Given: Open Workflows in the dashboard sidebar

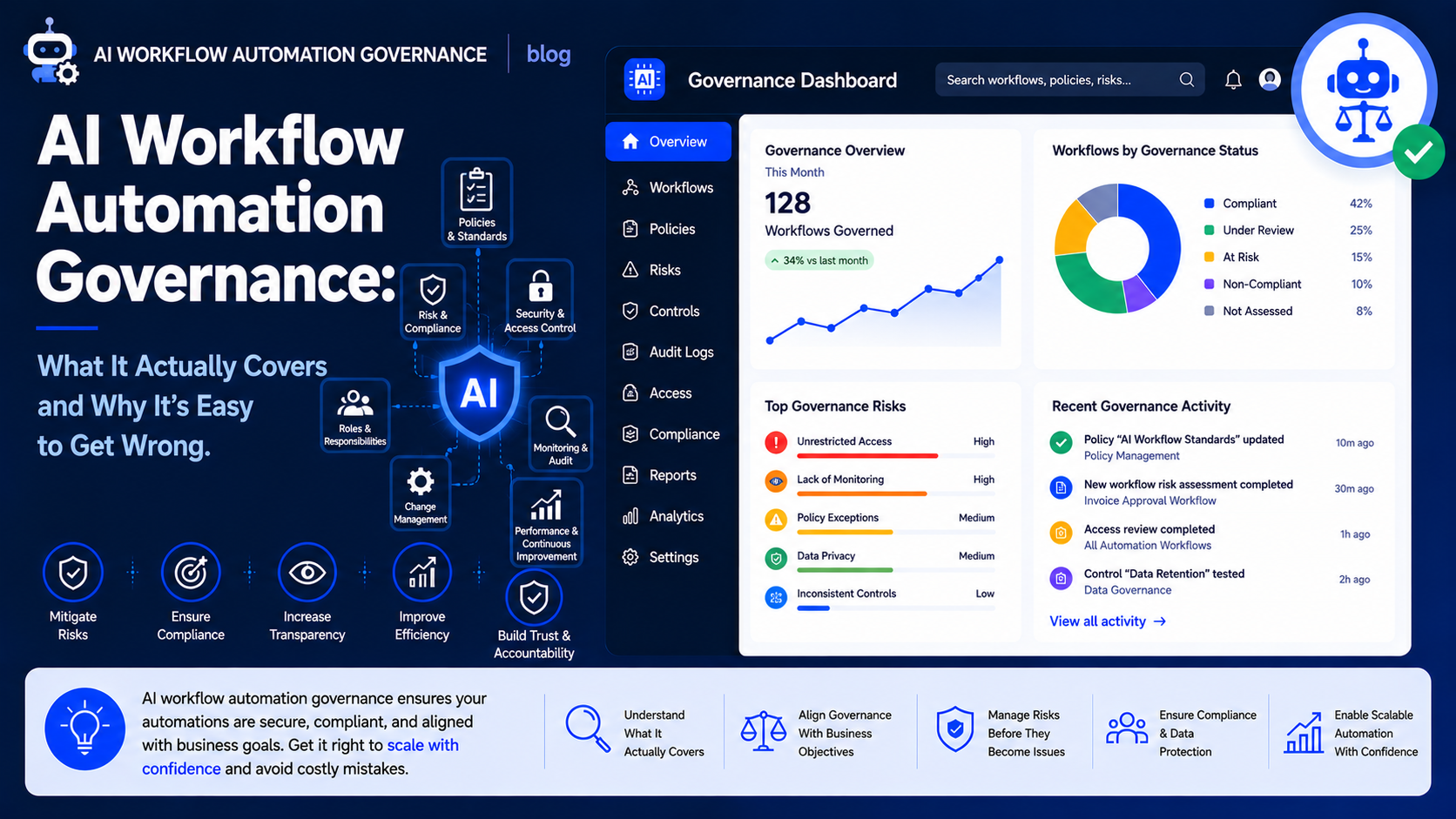Looking at the screenshot, I should pyautogui.click(x=668, y=187).
